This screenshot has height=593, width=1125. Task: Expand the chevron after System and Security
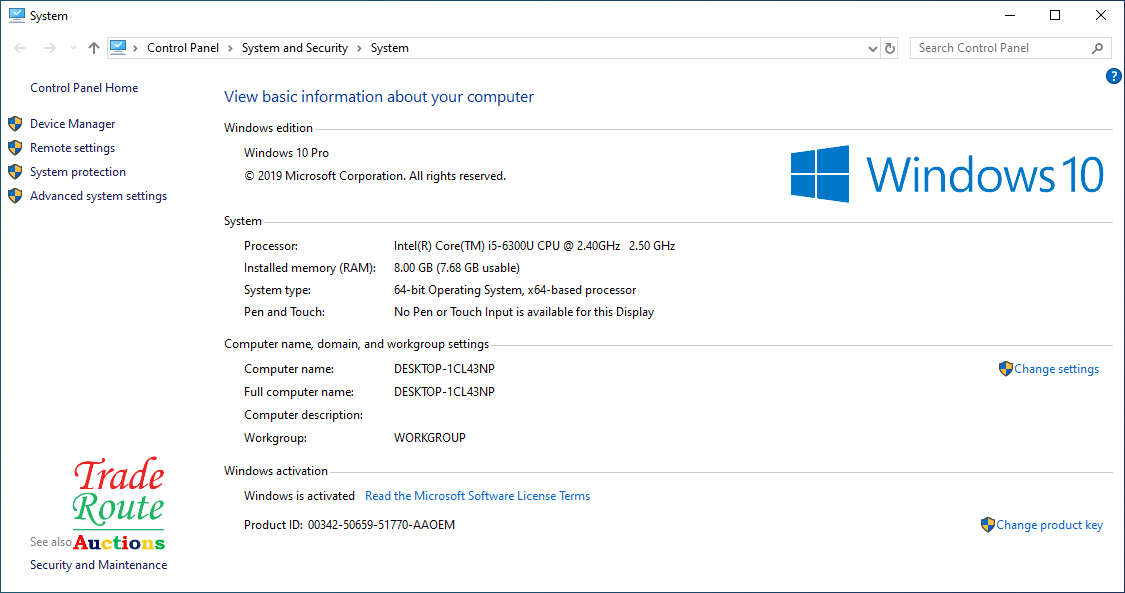click(x=359, y=48)
